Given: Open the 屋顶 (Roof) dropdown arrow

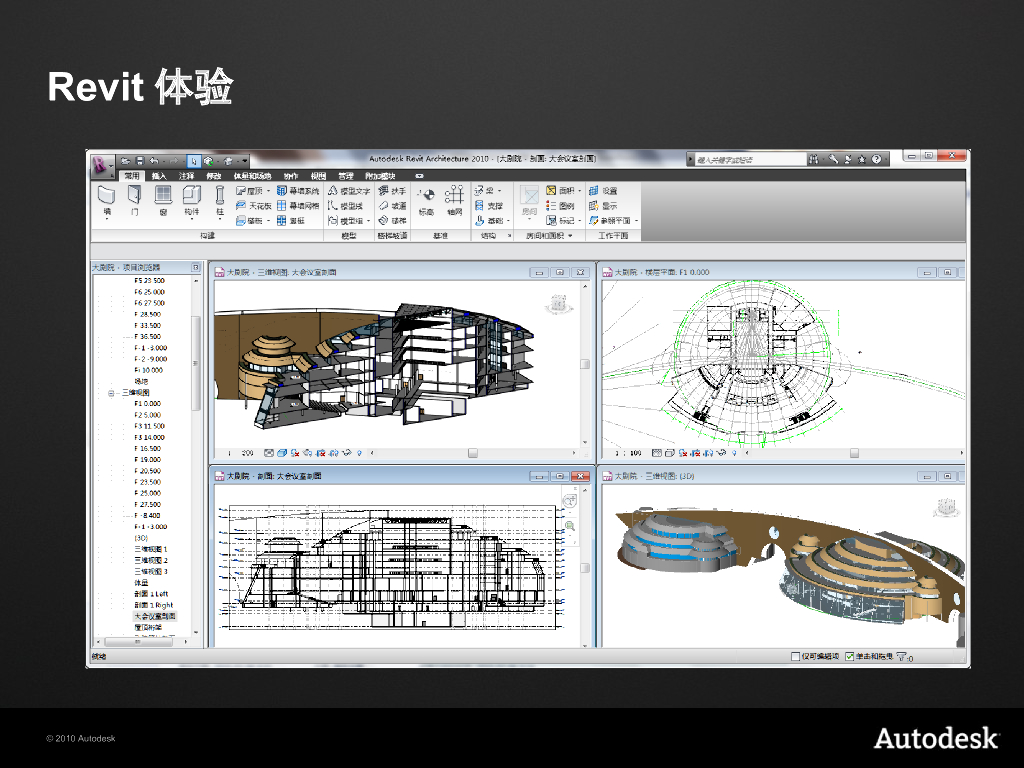Looking at the screenshot, I should pos(268,191).
